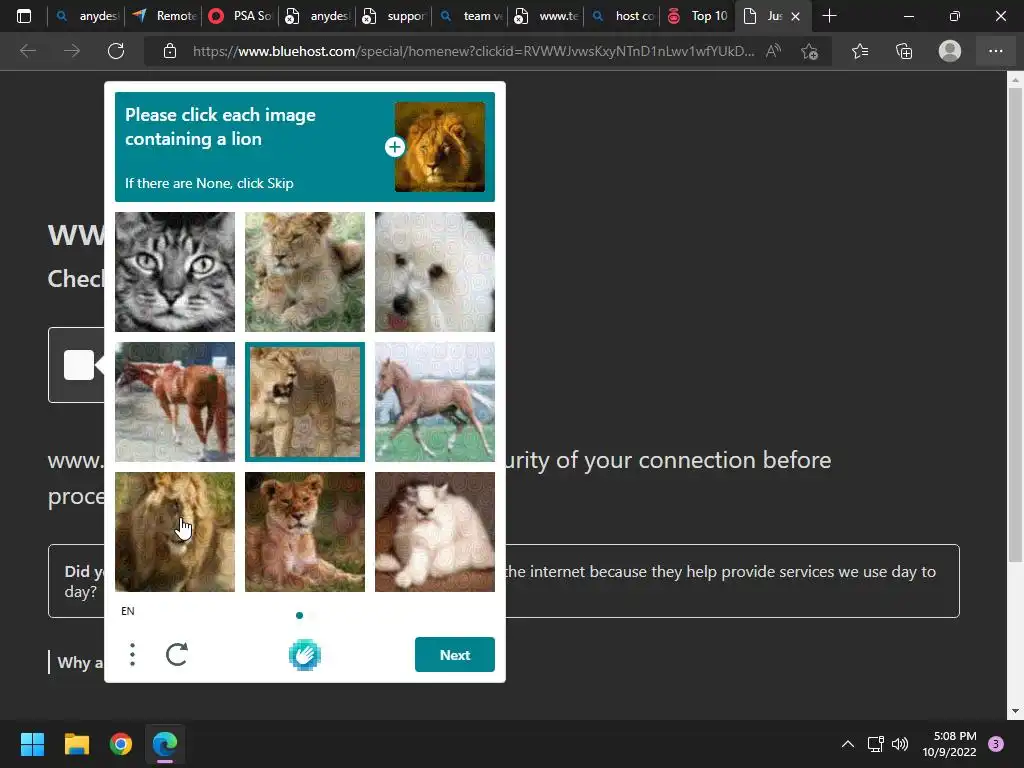Show hidden system tray icons
Screen dimensions: 1024x768
point(848,744)
